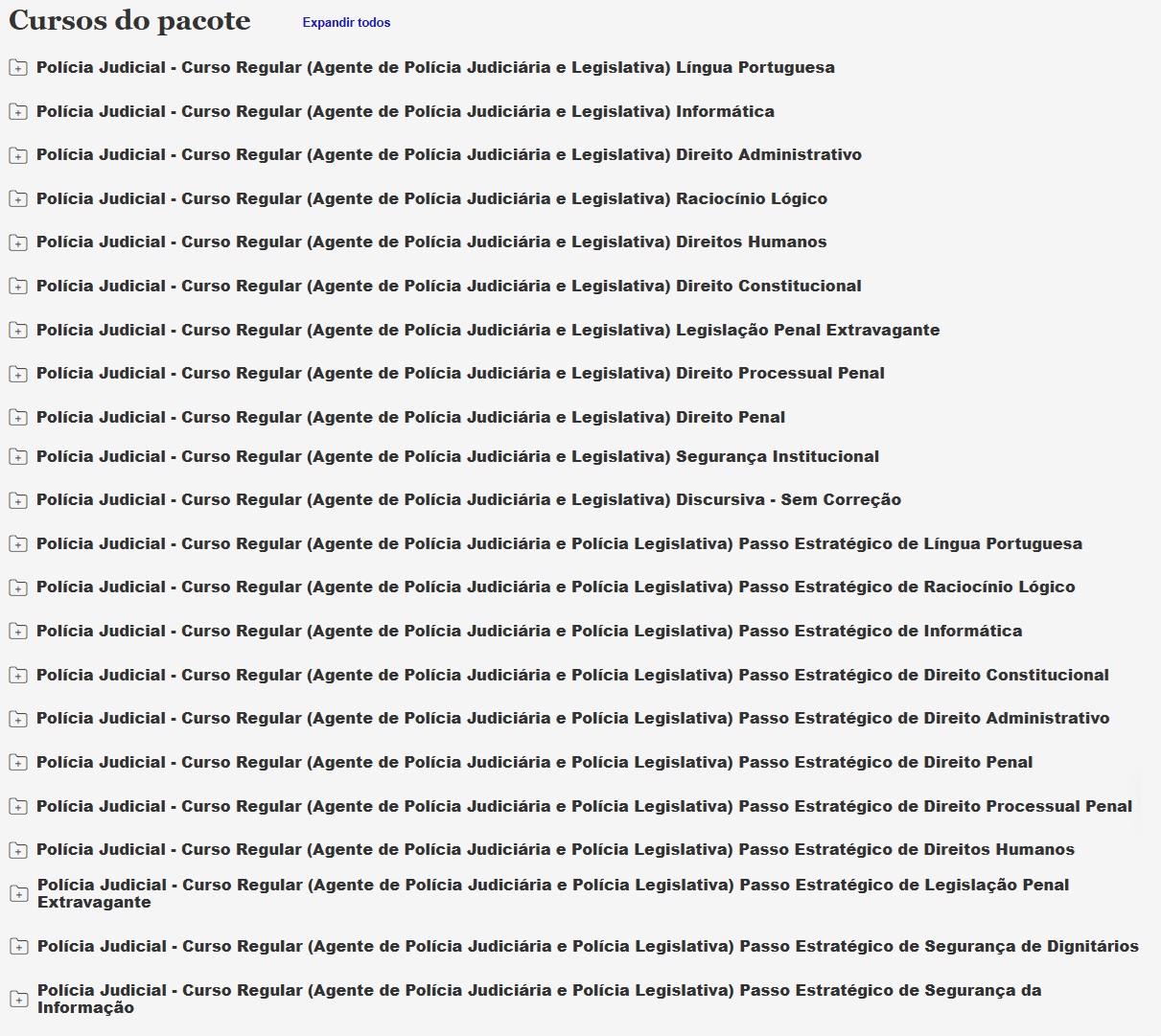Image resolution: width=1161 pixels, height=1036 pixels.
Task: Select Passo Estratégico de Direito Penal title
Action: [534, 763]
